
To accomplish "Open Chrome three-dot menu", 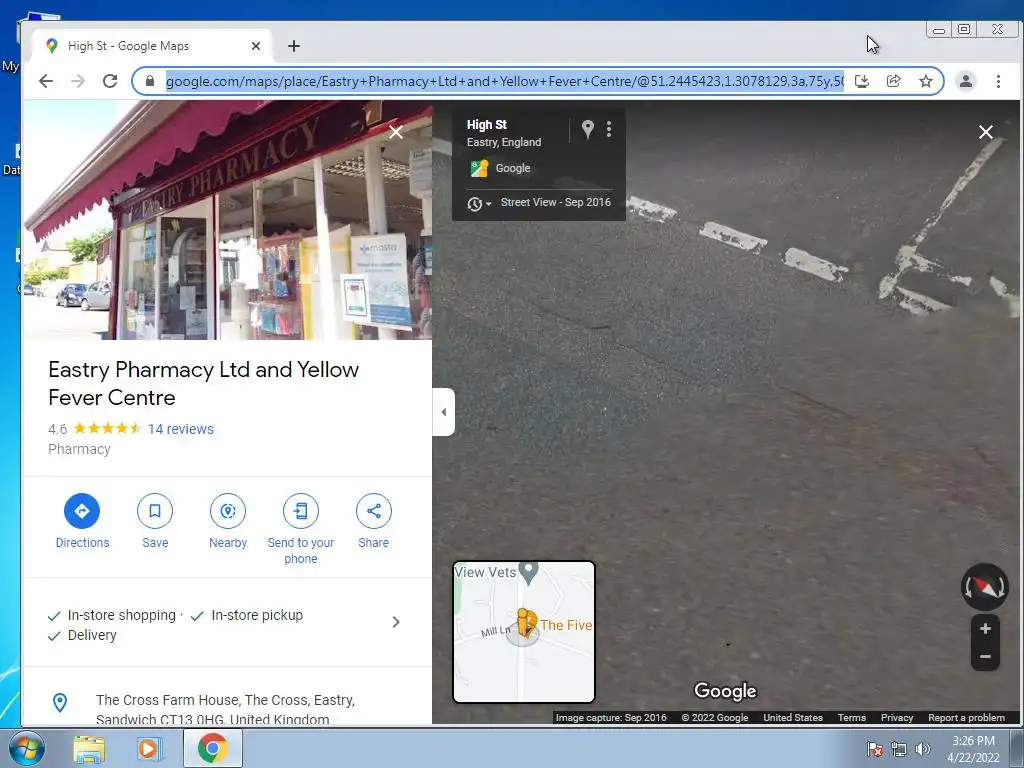I will (x=998, y=81).
